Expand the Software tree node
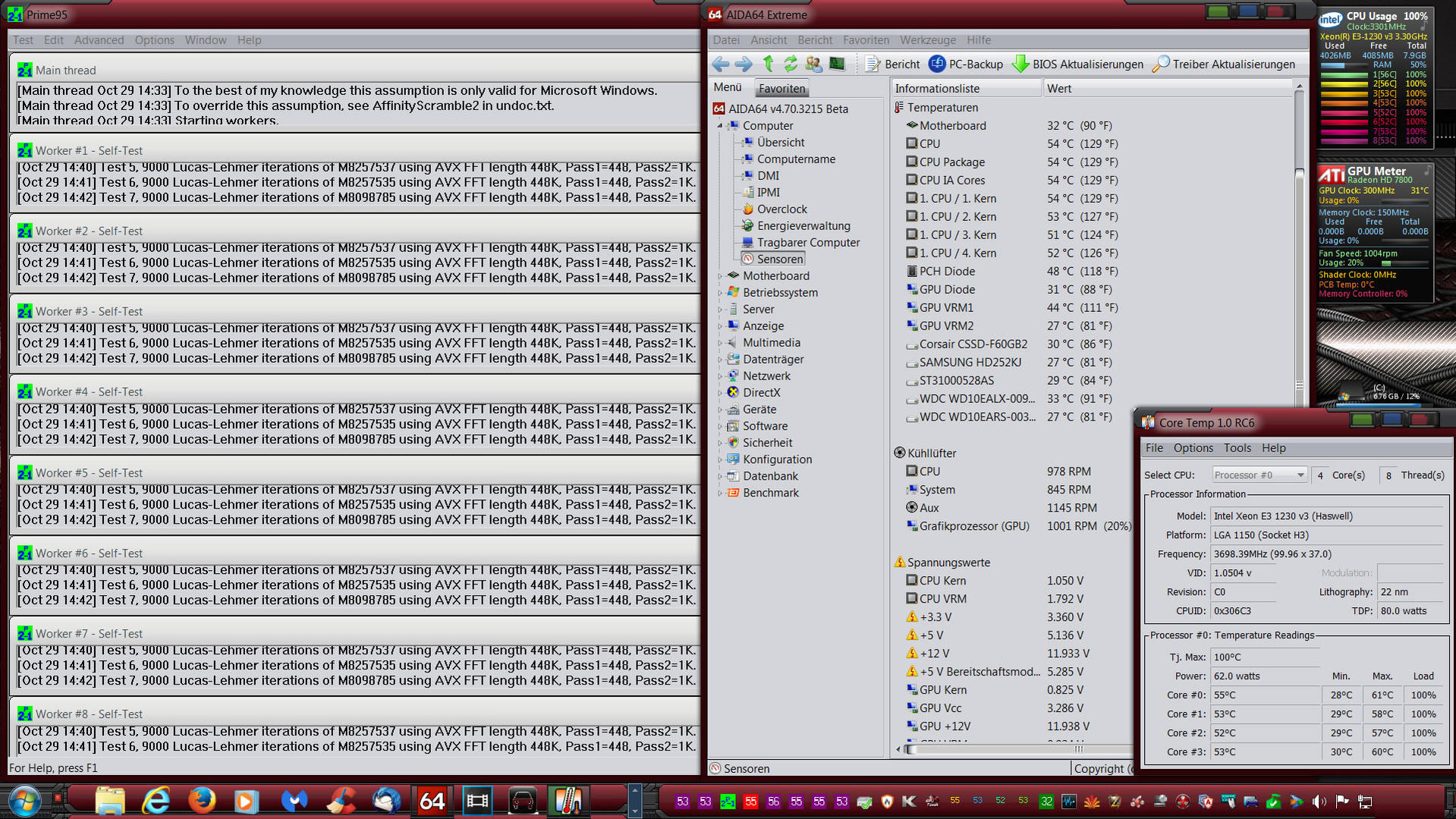Image resolution: width=1456 pixels, height=819 pixels. pyautogui.click(x=720, y=427)
